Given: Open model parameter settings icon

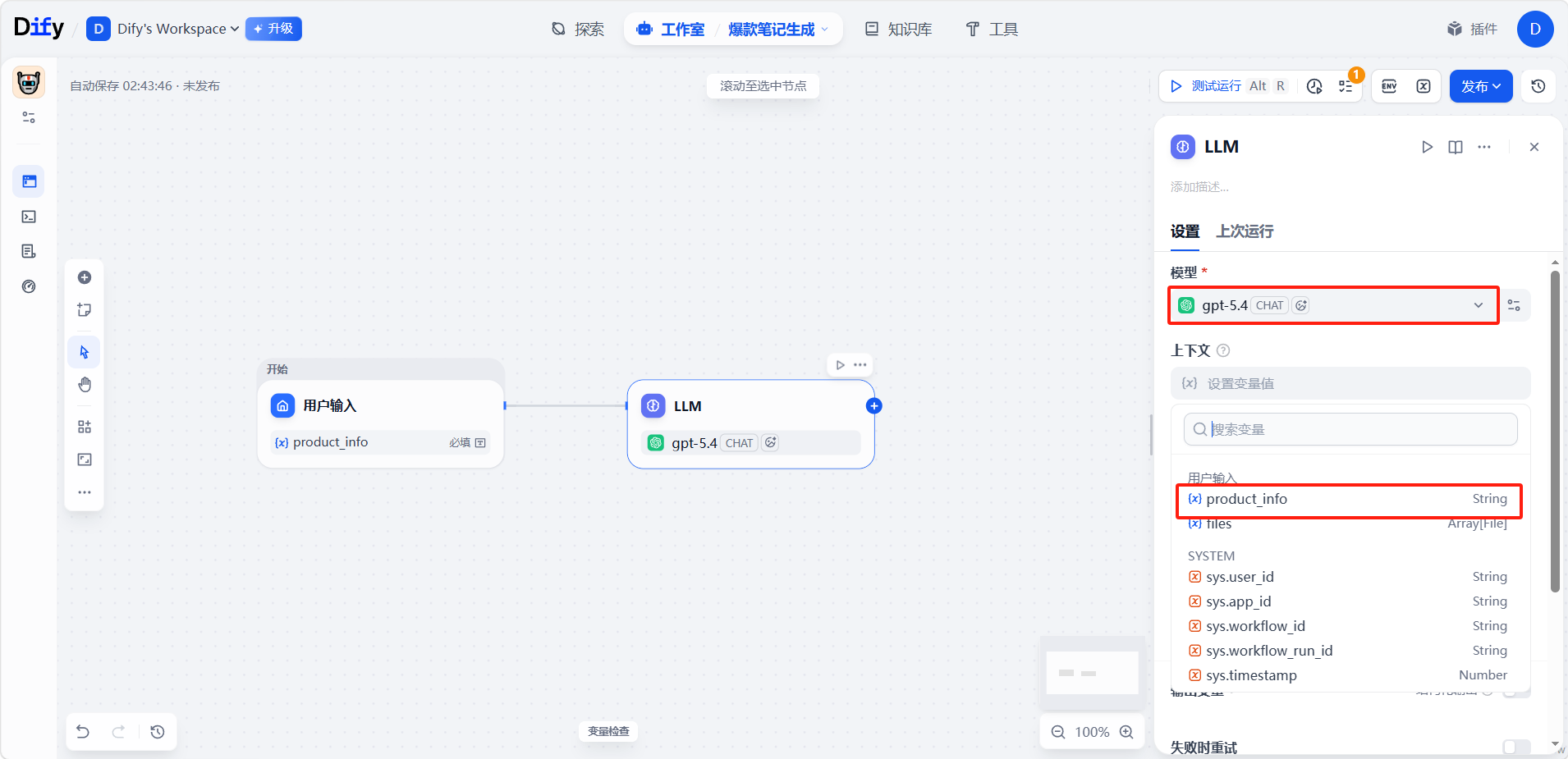Looking at the screenshot, I should point(1515,305).
